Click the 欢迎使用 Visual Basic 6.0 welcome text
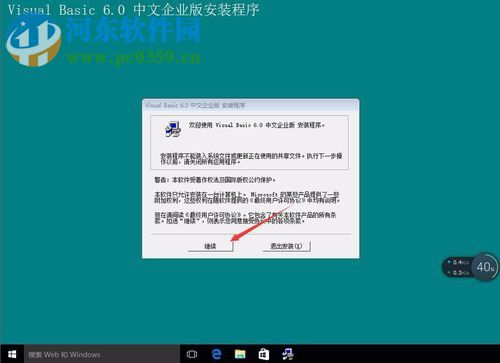The width and height of the screenshot is (500, 363). pos(257,125)
